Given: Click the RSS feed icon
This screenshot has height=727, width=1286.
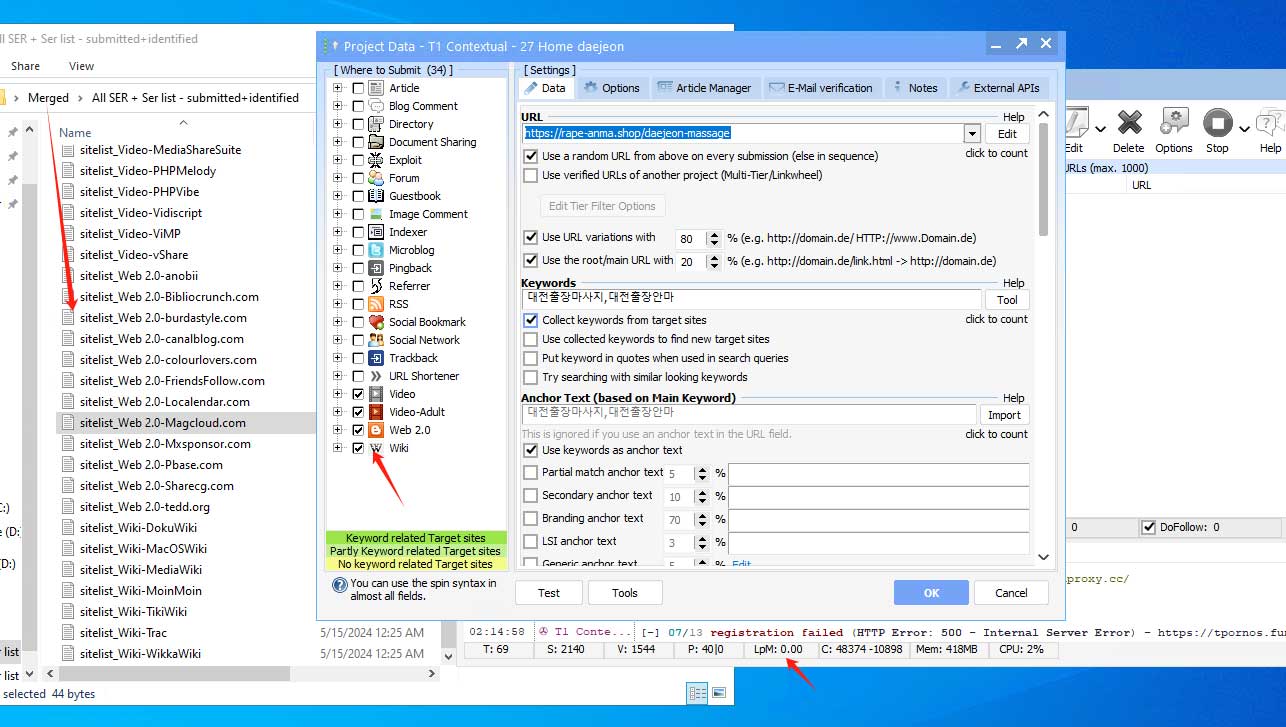Looking at the screenshot, I should pos(376,304).
